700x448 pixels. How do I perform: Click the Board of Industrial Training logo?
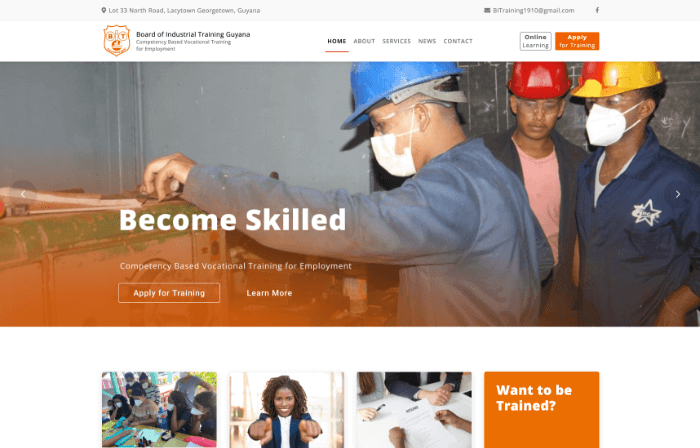117,41
